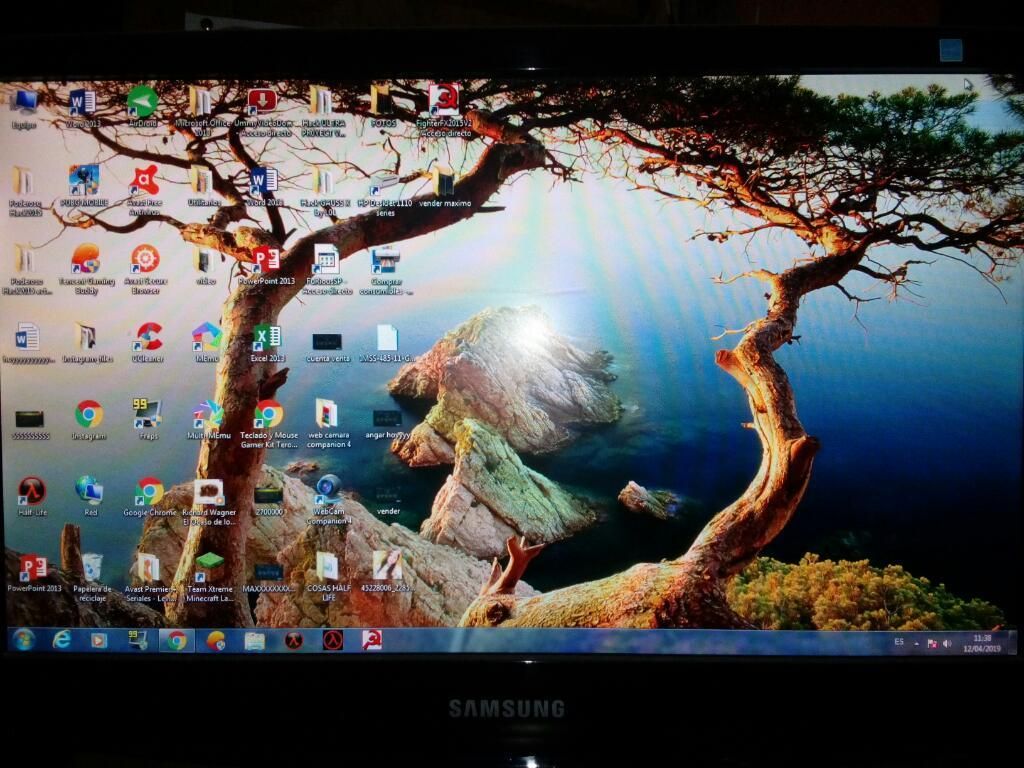
Task: Select the sssssssss file
Action: 31,425
